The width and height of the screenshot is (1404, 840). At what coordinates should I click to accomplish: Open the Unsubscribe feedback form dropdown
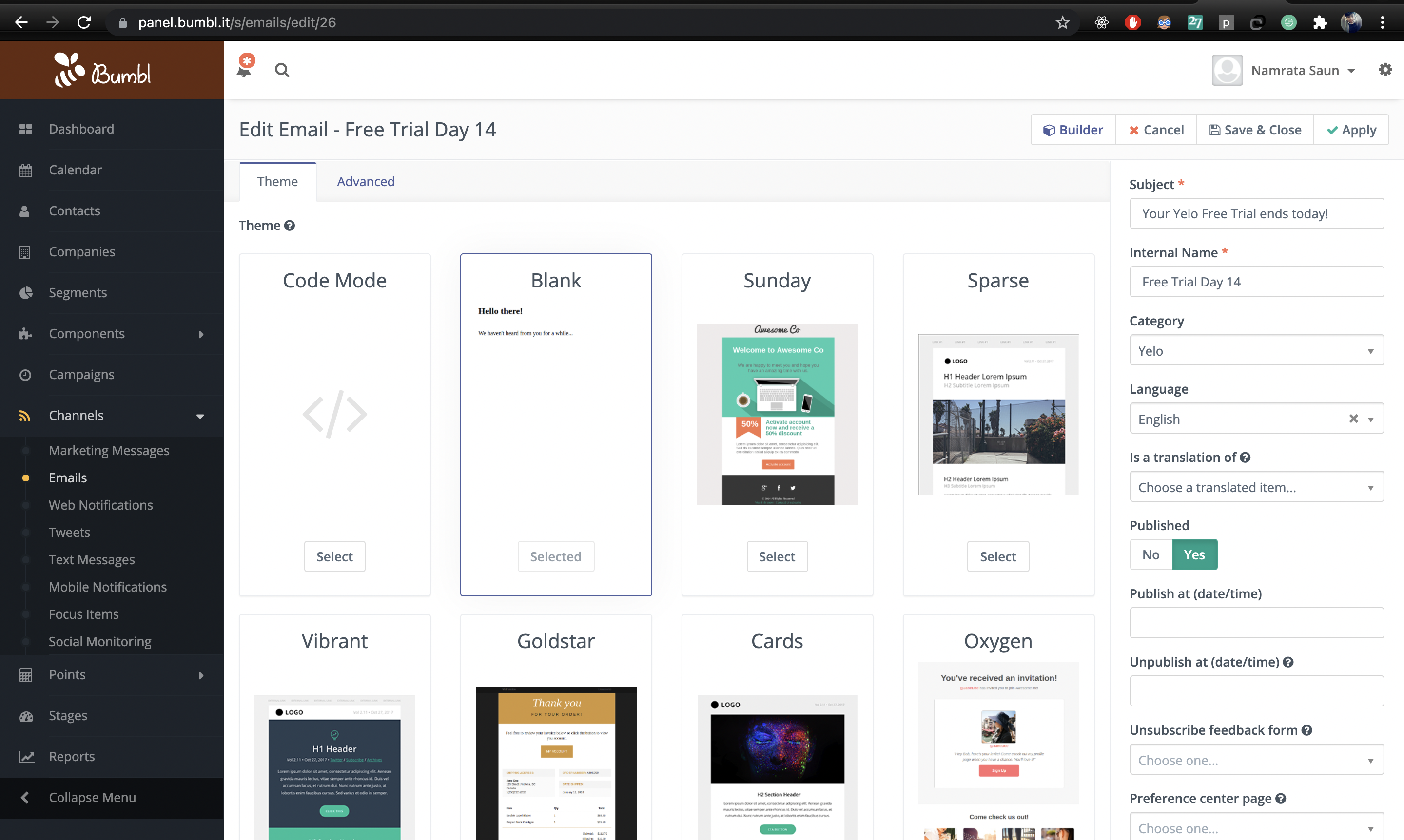tap(1256, 760)
